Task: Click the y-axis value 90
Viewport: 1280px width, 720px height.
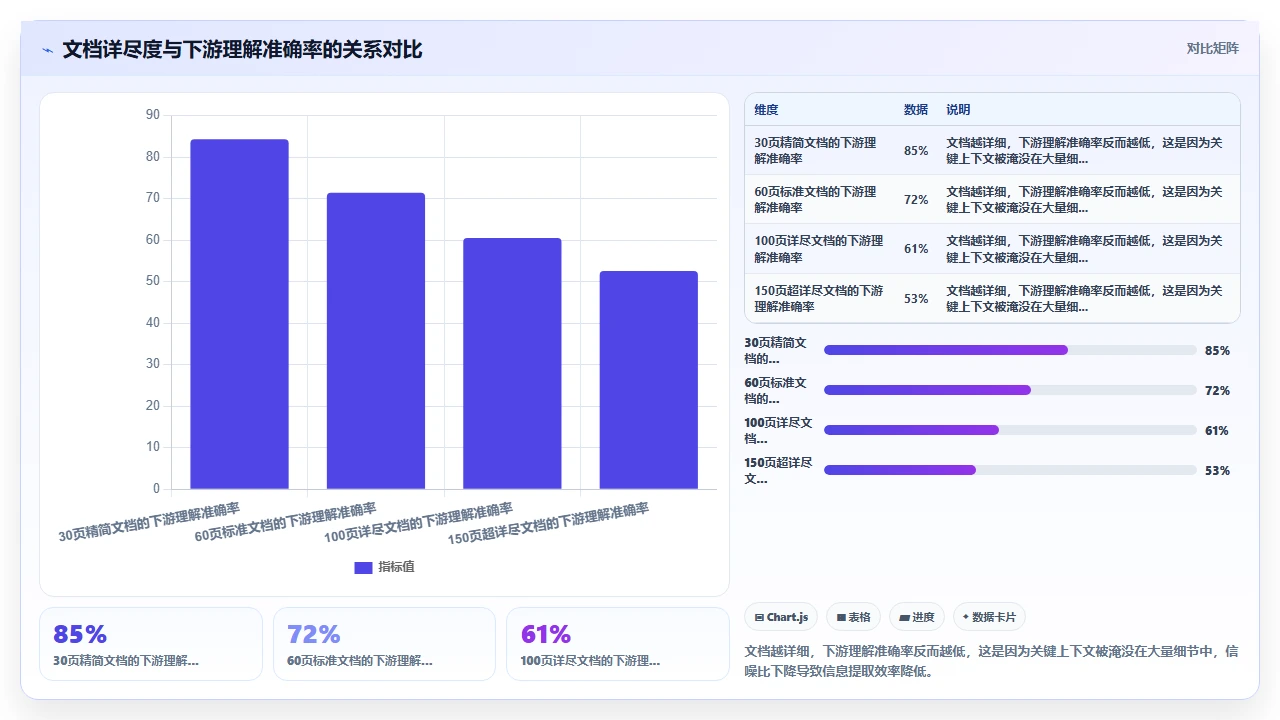Action: pyautogui.click(x=153, y=115)
